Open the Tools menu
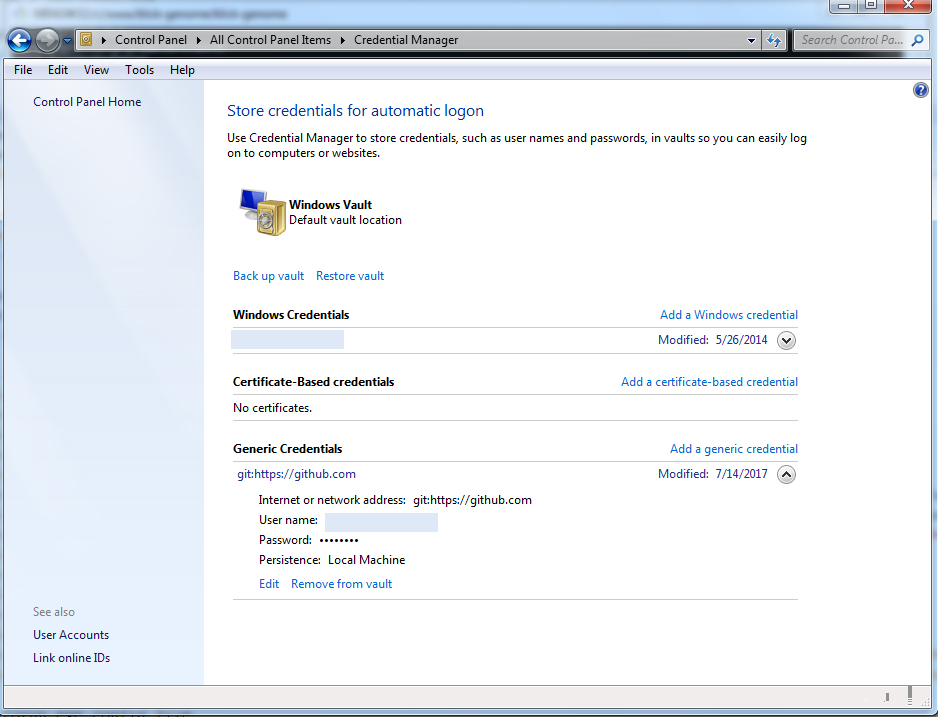 (x=139, y=70)
